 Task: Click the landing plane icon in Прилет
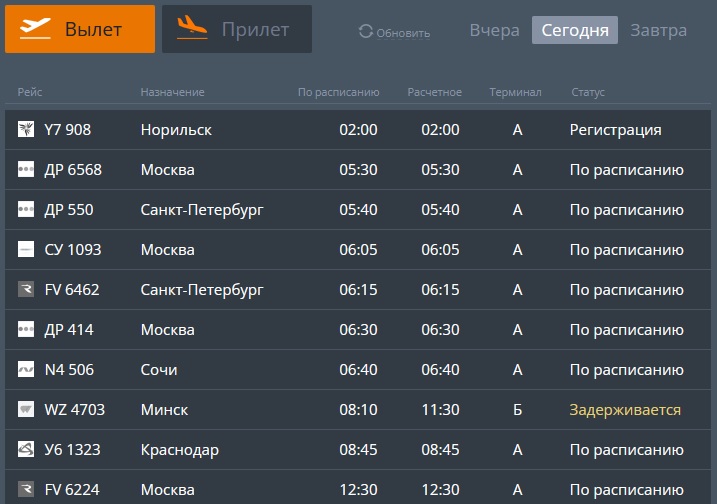point(192,27)
